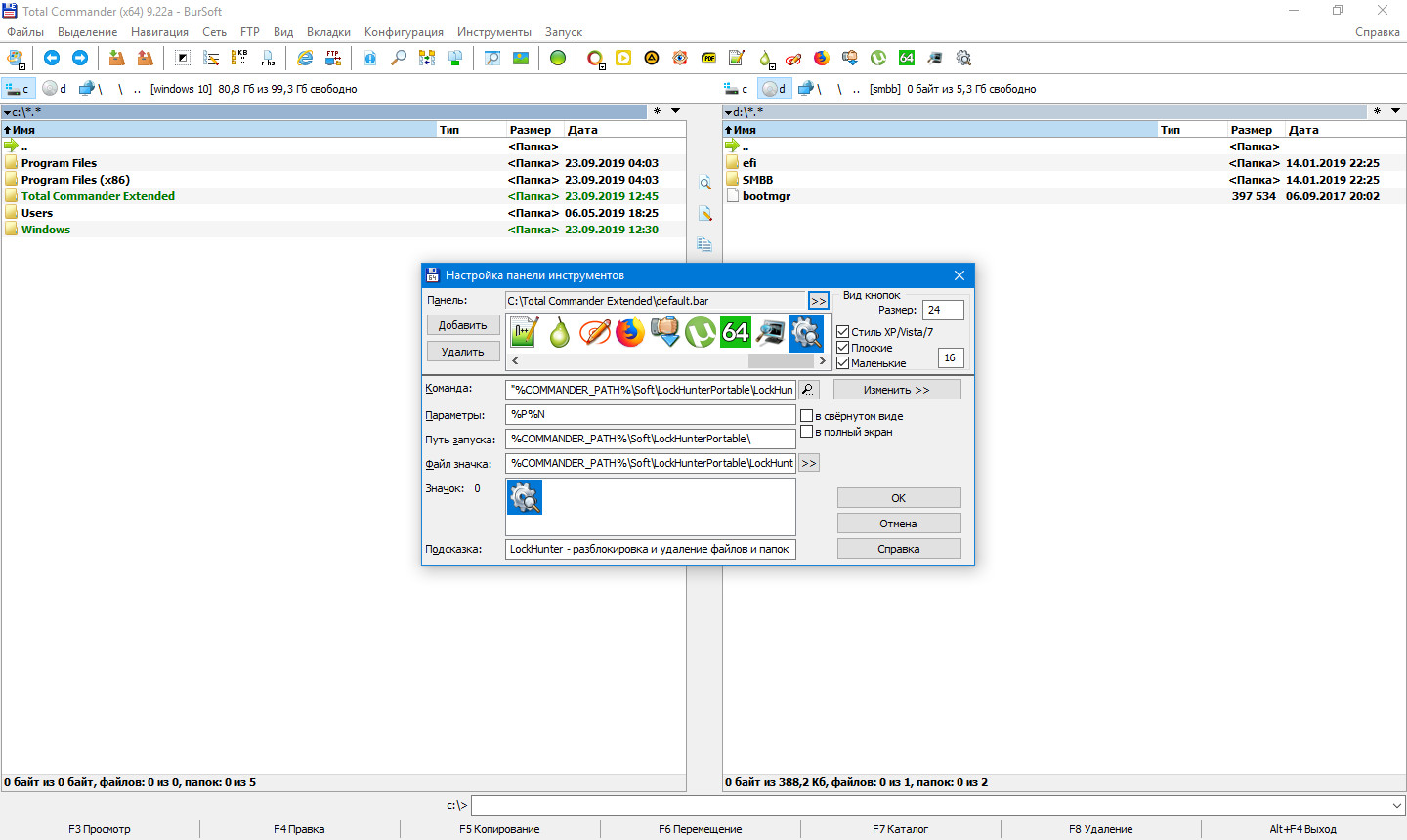The height and width of the screenshot is (840, 1407).
Task: Click the >> button next to Панель path
Action: click(x=819, y=301)
